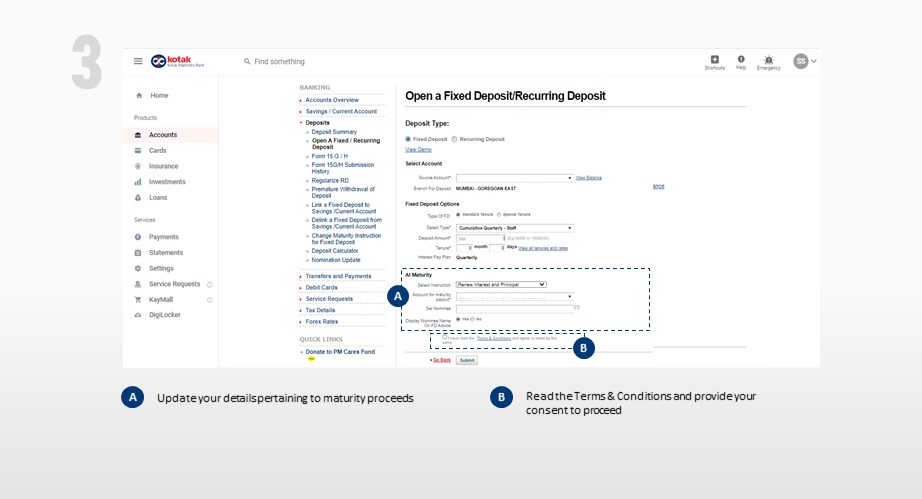Viewport: 922px width, 499px height.
Task: Click the Go Back link
Action: click(442, 360)
